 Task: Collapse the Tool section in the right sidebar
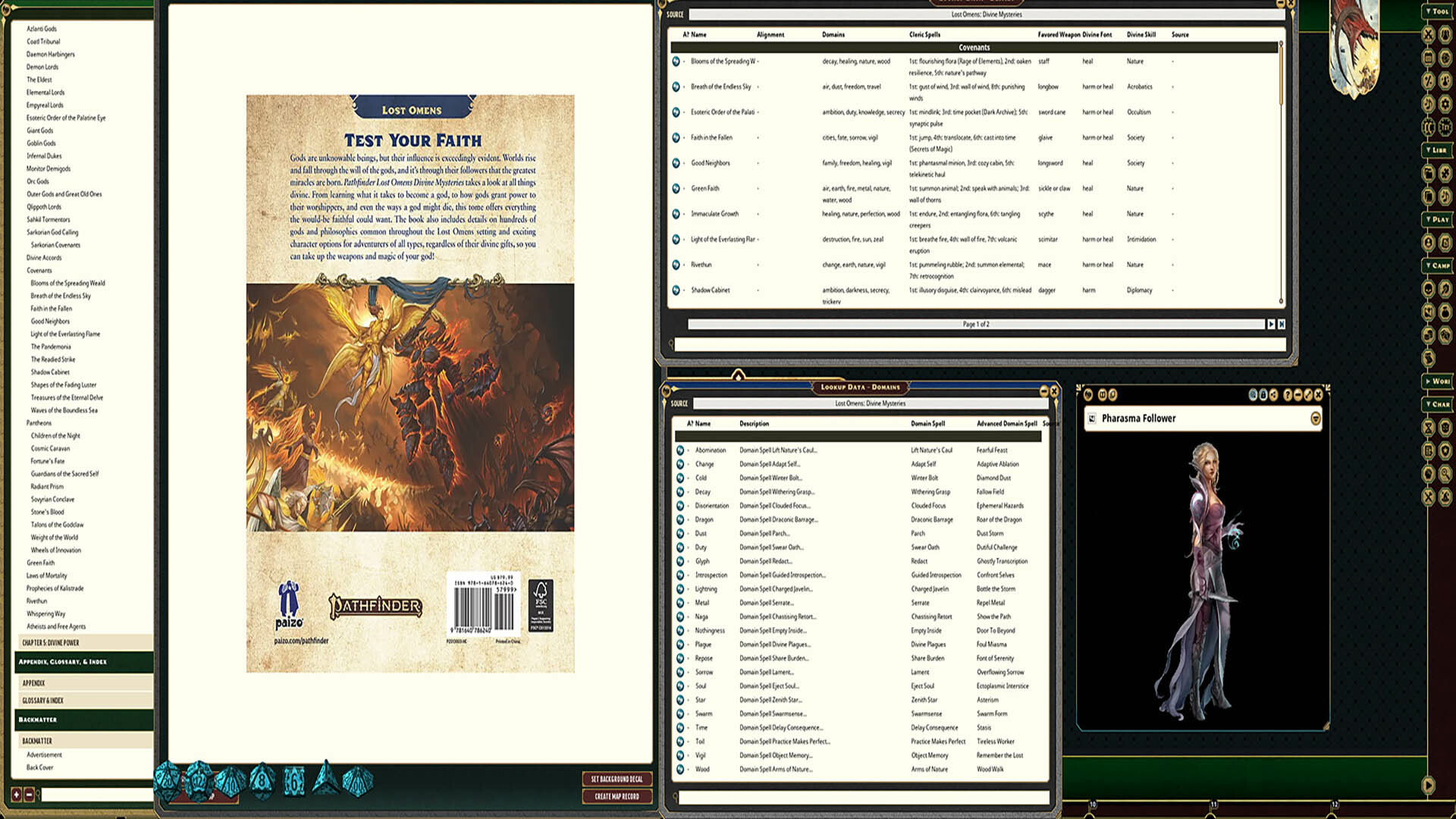point(1439,11)
